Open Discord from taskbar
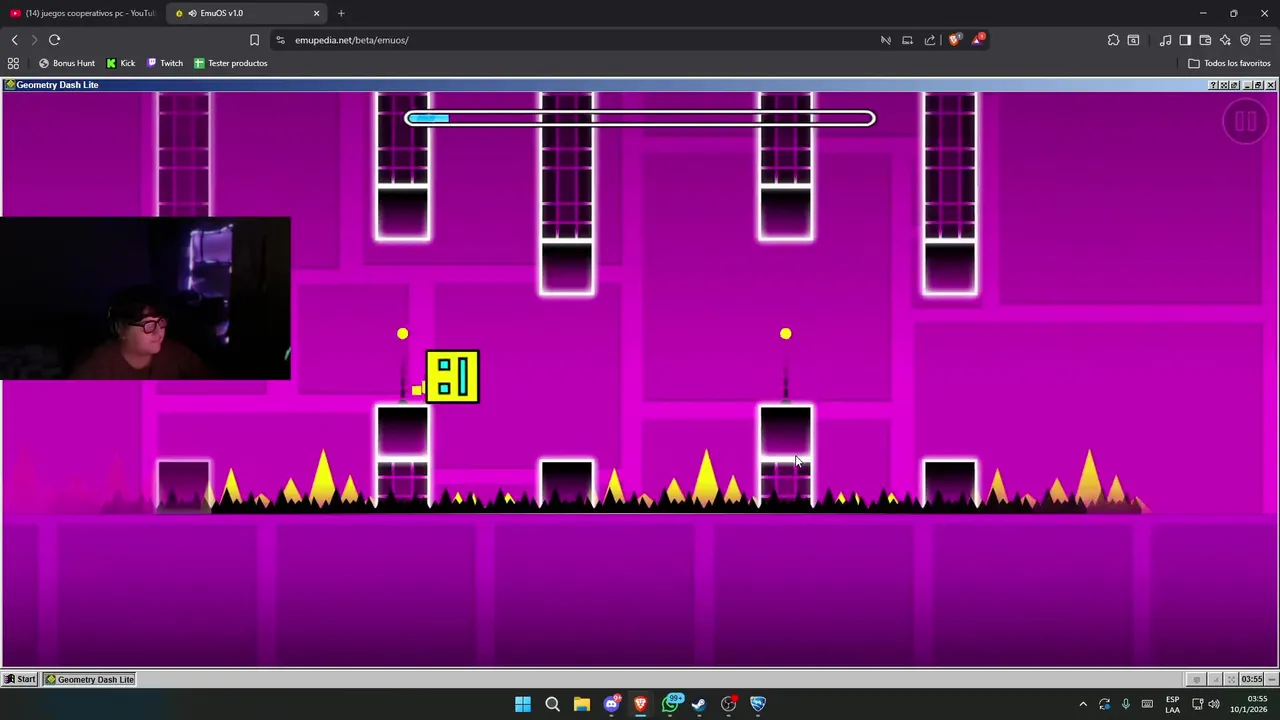The image size is (1280, 720). pyautogui.click(x=611, y=704)
